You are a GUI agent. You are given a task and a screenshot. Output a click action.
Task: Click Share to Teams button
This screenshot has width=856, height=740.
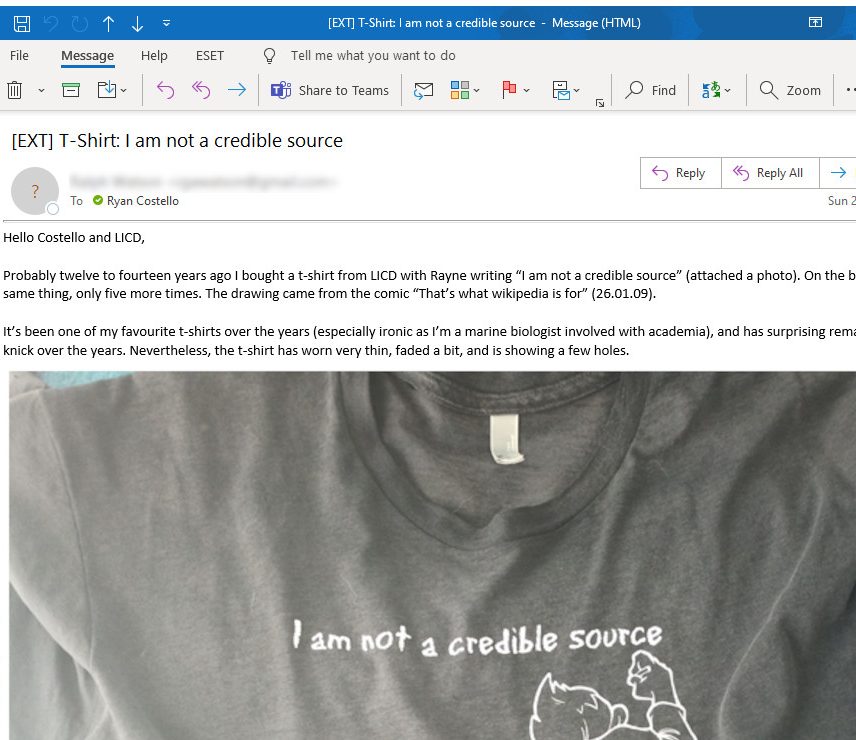tap(330, 90)
